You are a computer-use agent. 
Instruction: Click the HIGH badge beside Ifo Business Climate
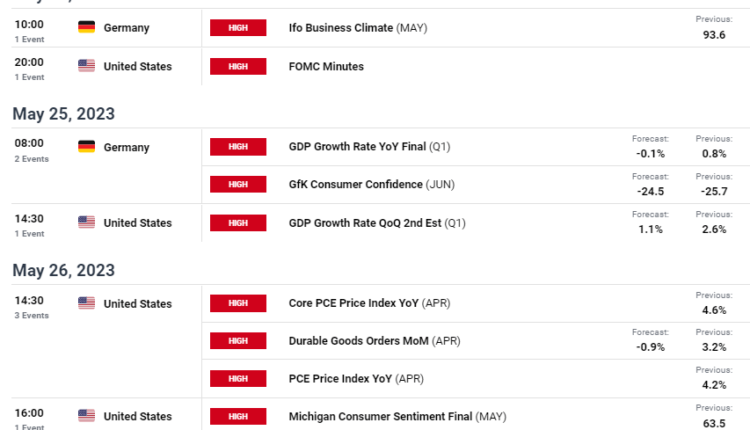238,28
